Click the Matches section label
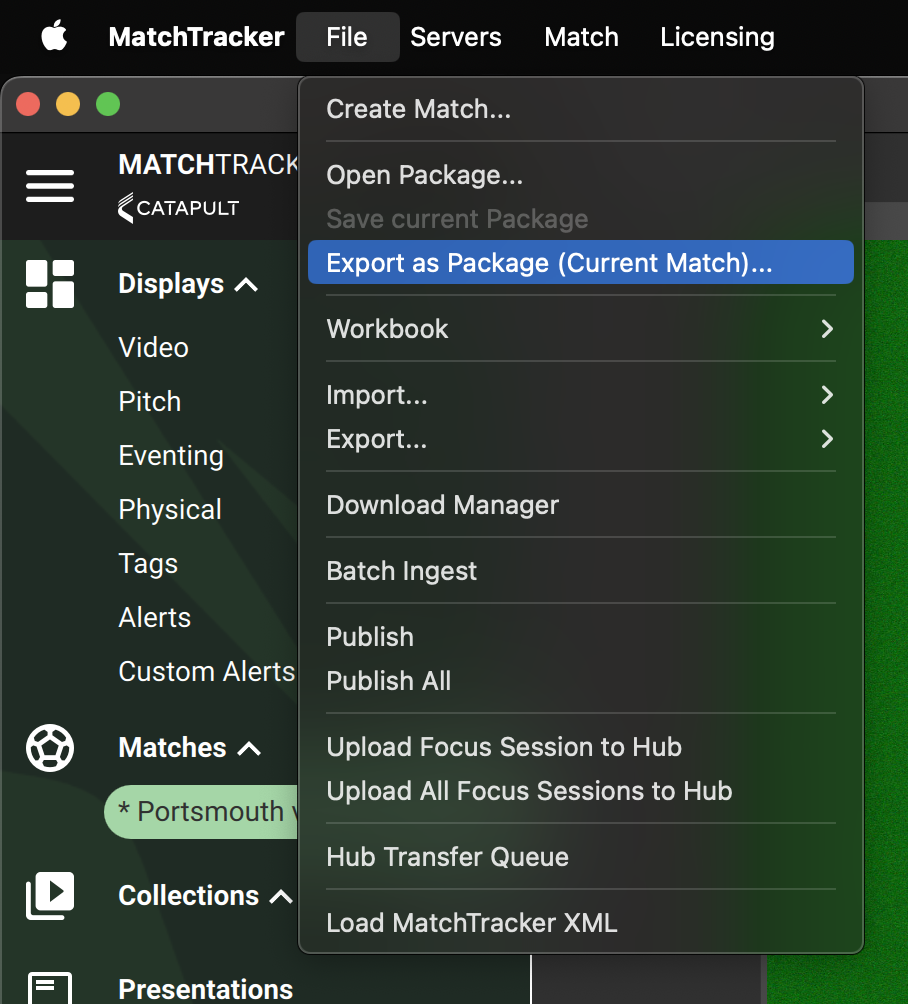The width and height of the screenshot is (908, 1004). [x=172, y=748]
